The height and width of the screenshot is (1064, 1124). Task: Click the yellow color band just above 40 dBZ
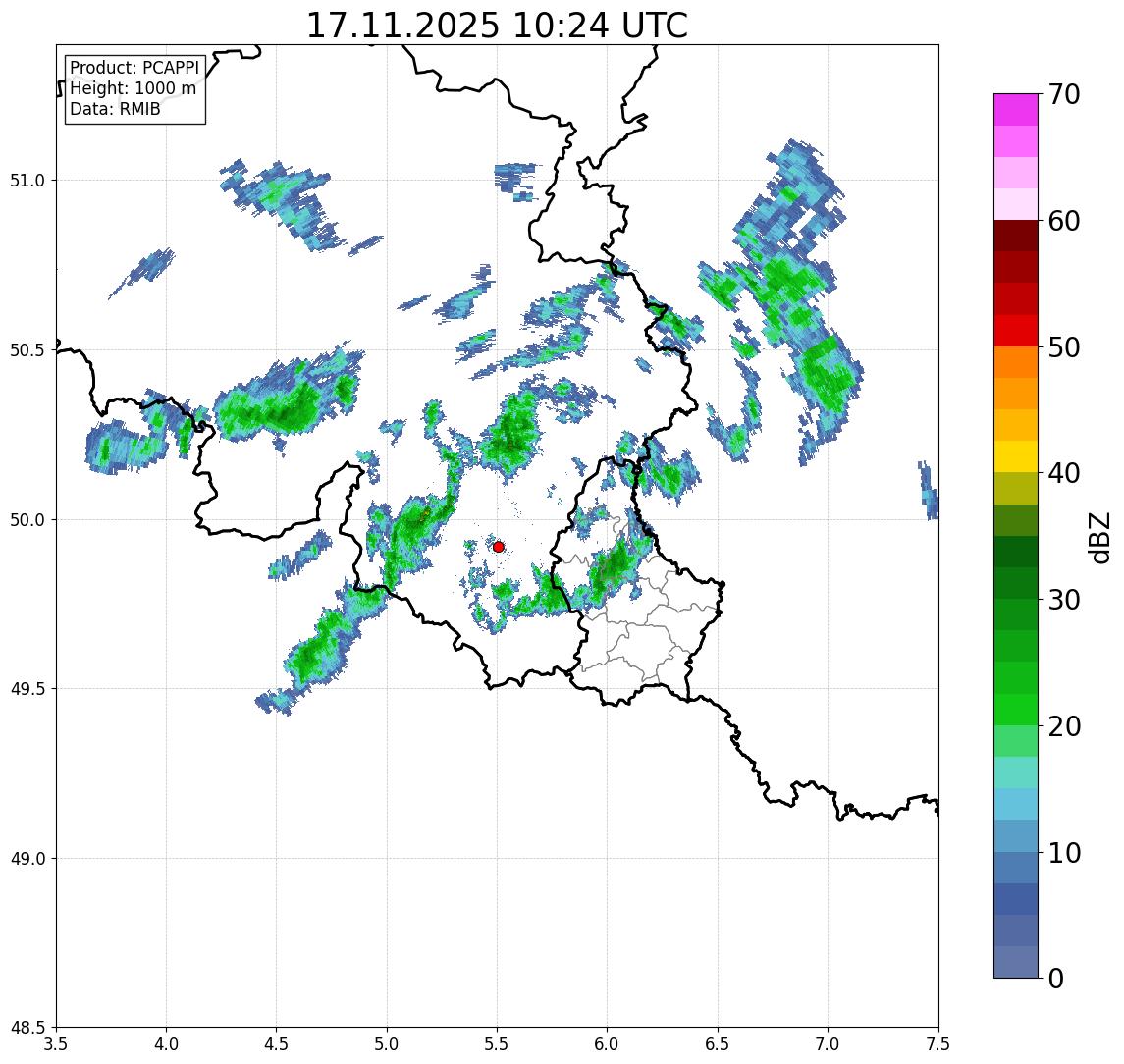click(x=1016, y=457)
